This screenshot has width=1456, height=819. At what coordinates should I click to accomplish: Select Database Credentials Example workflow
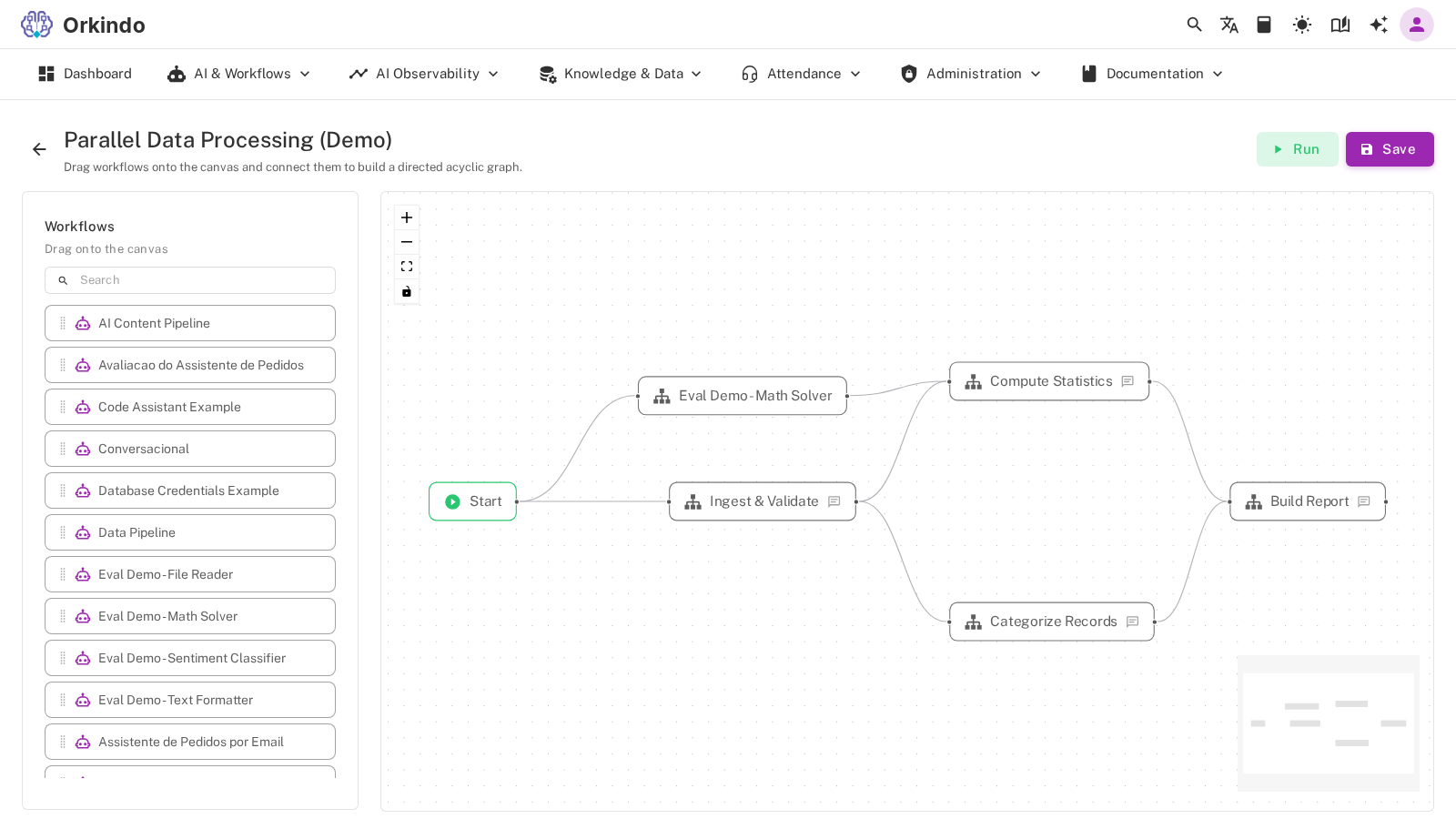[190, 490]
